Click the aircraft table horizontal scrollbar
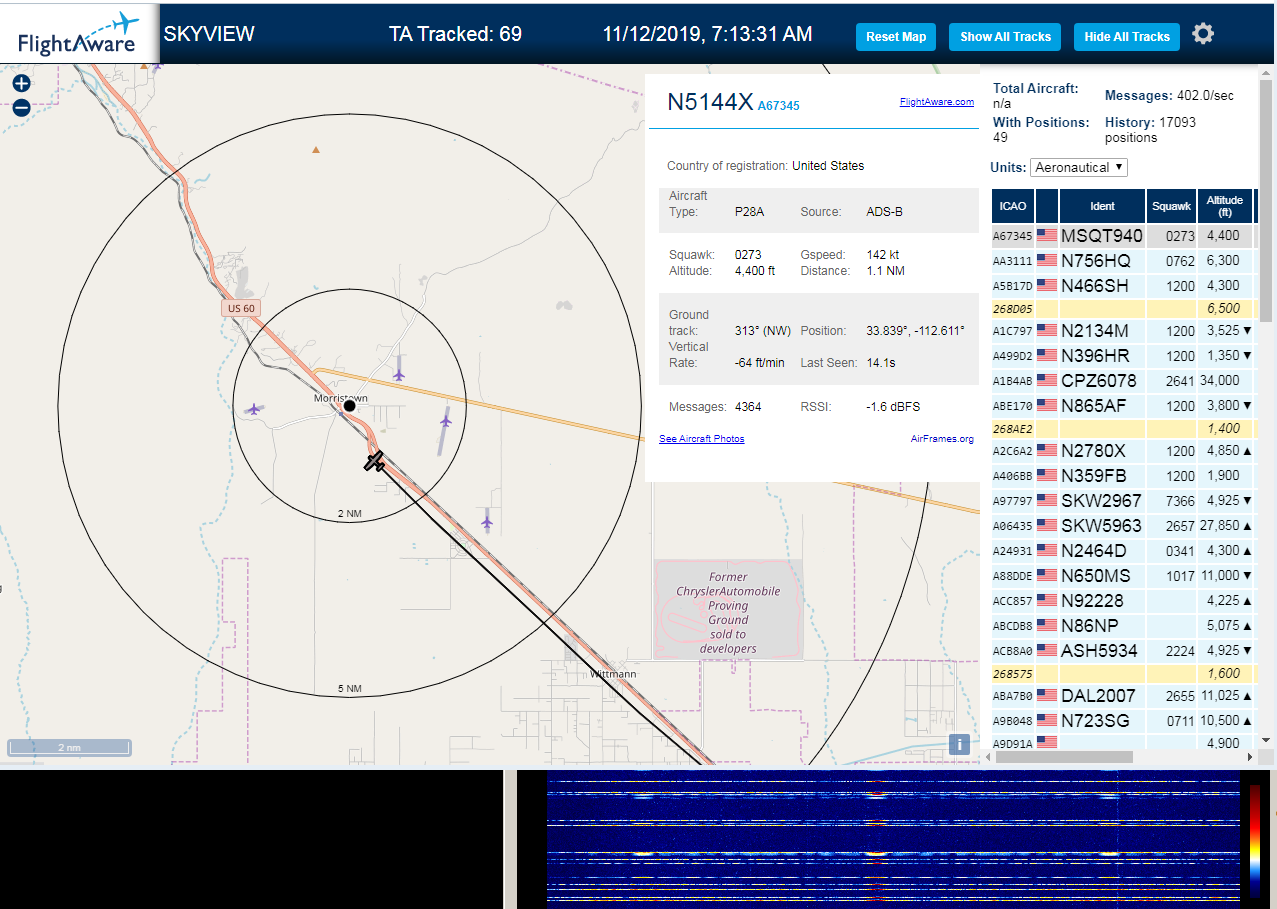Viewport: 1277px width, 909px height. click(x=1065, y=756)
